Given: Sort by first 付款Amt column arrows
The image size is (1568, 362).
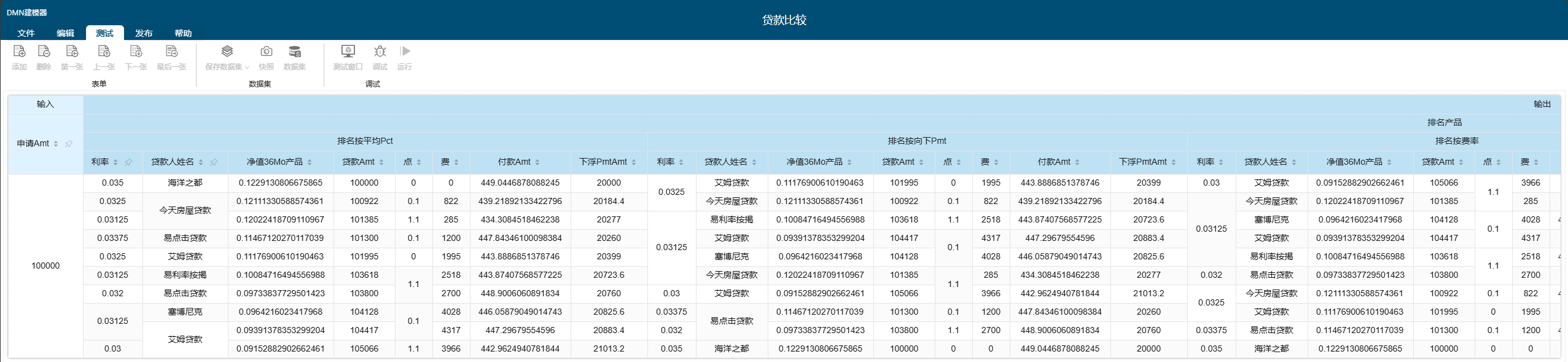Looking at the screenshot, I should pos(537,162).
